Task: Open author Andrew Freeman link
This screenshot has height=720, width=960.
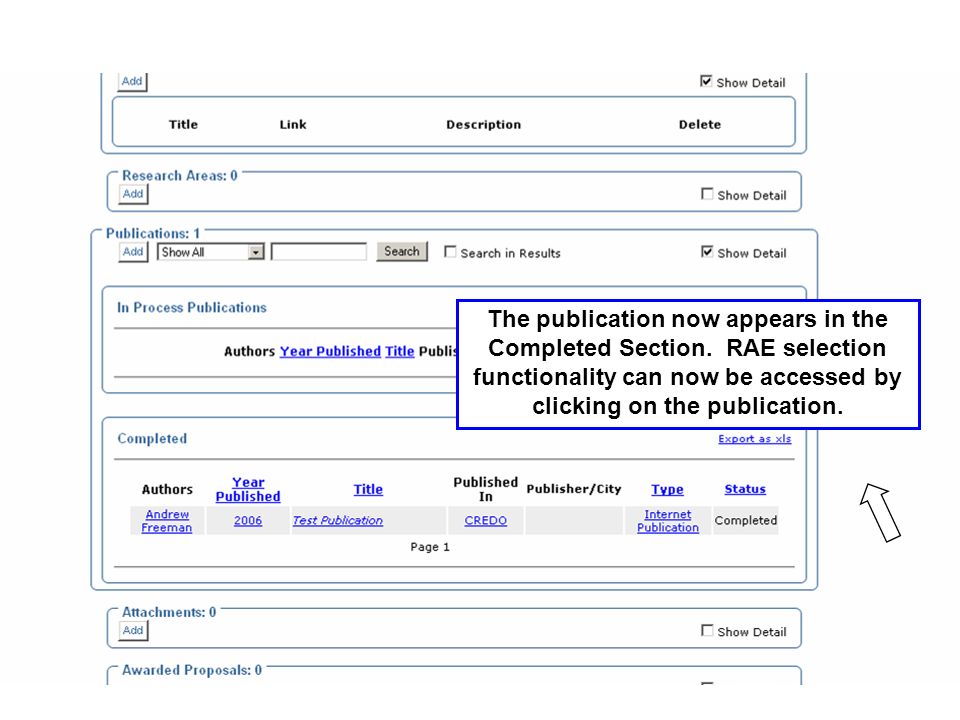Action: [167, 521]
